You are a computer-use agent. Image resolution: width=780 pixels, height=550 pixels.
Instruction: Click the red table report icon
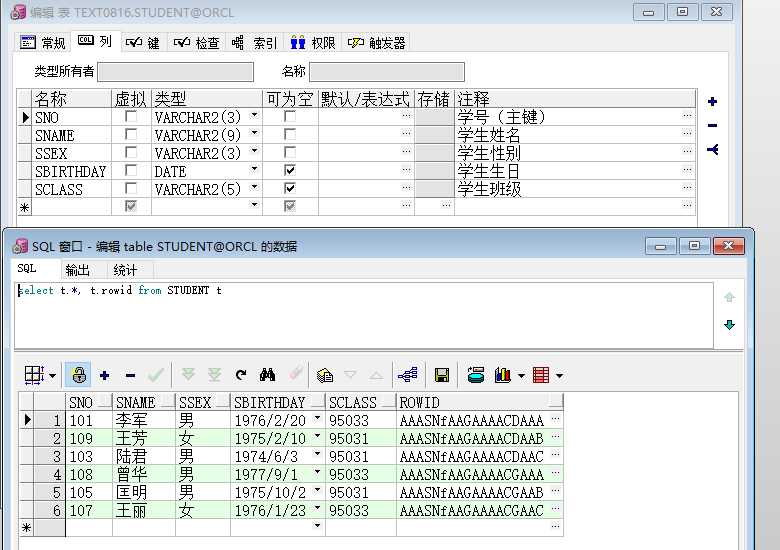(x=541, y=375)
